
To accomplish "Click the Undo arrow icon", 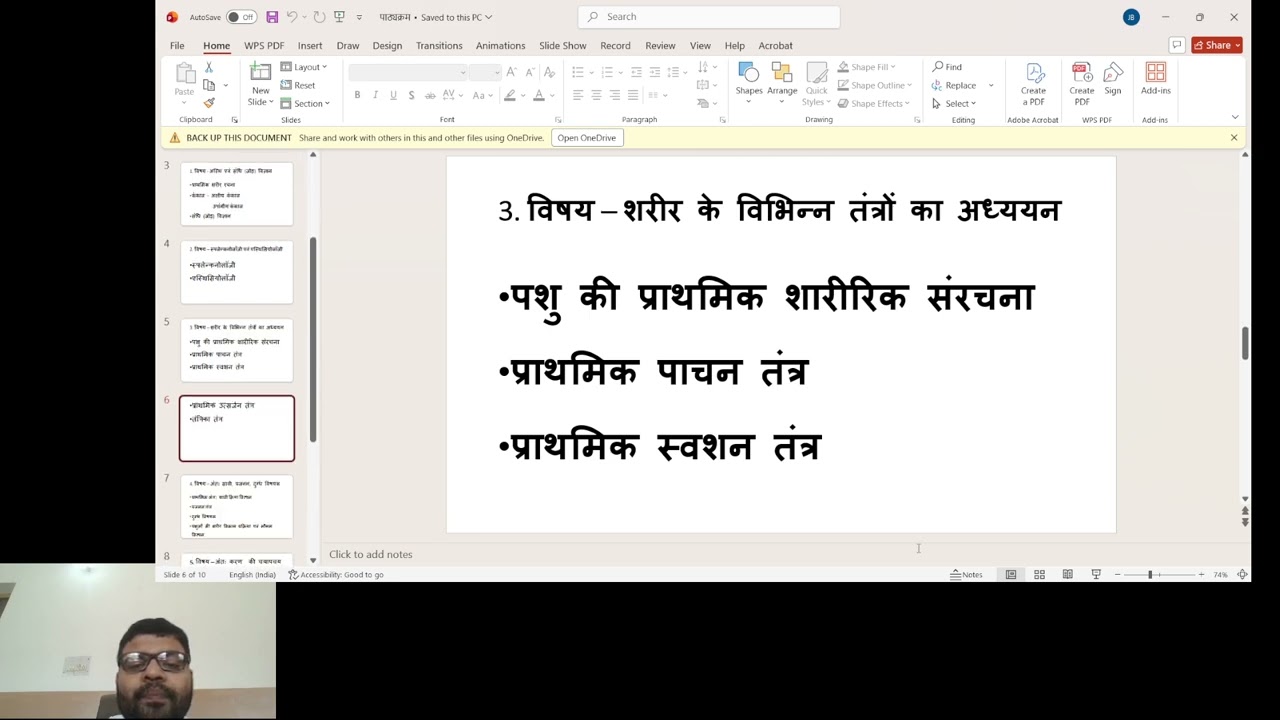I will [x=291, y=17].
